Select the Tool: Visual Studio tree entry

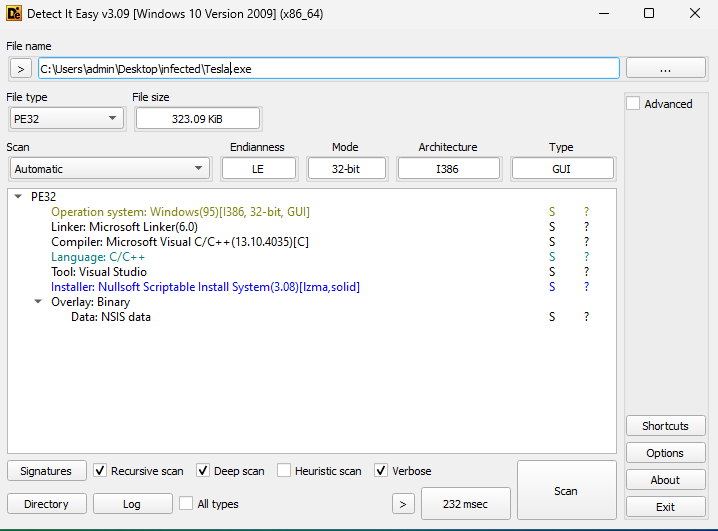pyautogui.click(x=99, y=272)
